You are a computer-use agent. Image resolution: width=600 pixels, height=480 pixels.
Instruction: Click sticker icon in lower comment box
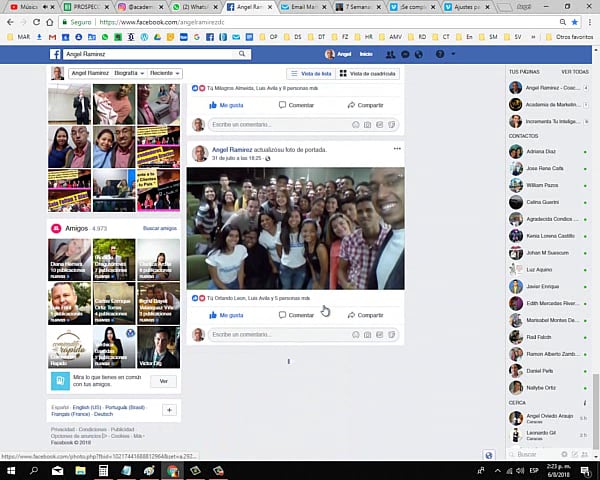click(391, 335)
